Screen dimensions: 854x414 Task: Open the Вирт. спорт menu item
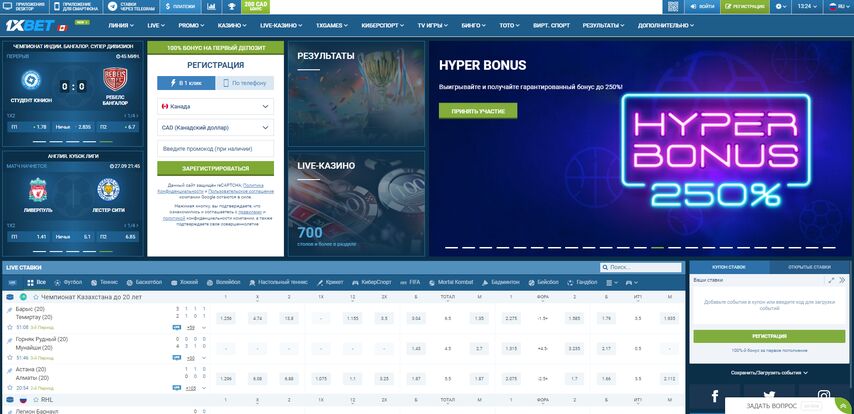point(551,25)
